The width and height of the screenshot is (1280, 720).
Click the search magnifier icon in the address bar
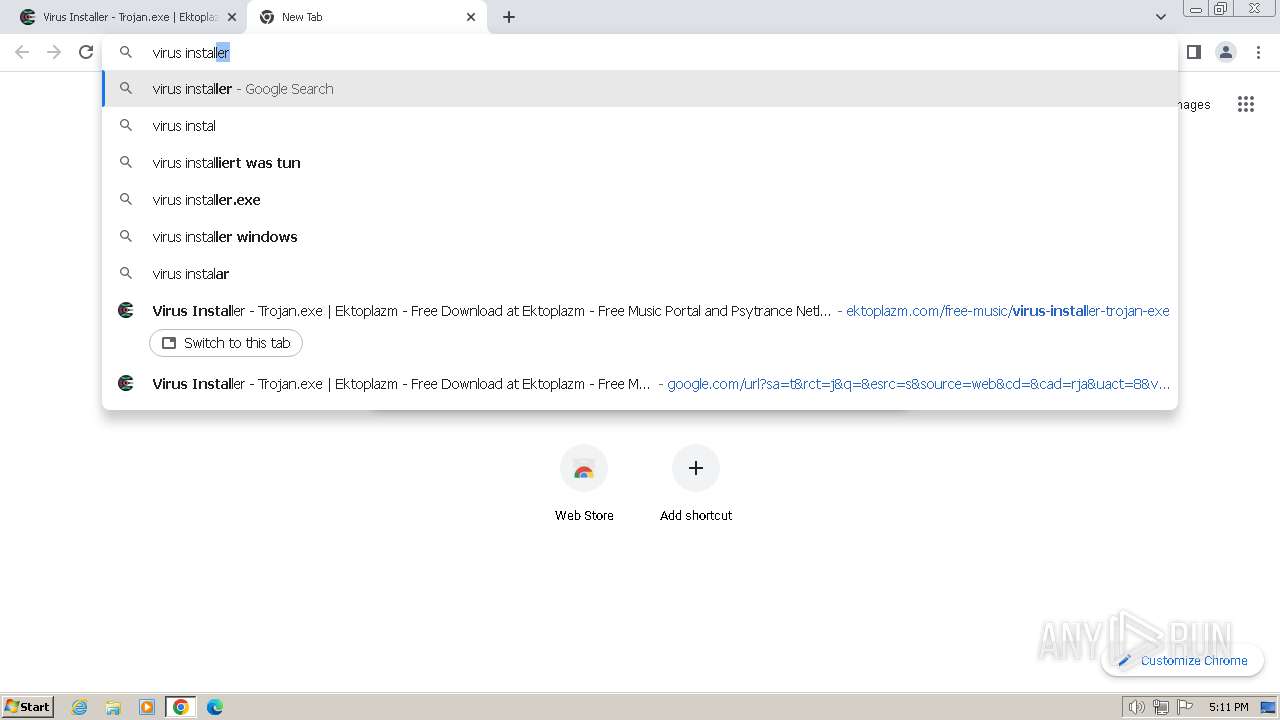(x=126, y=52)
